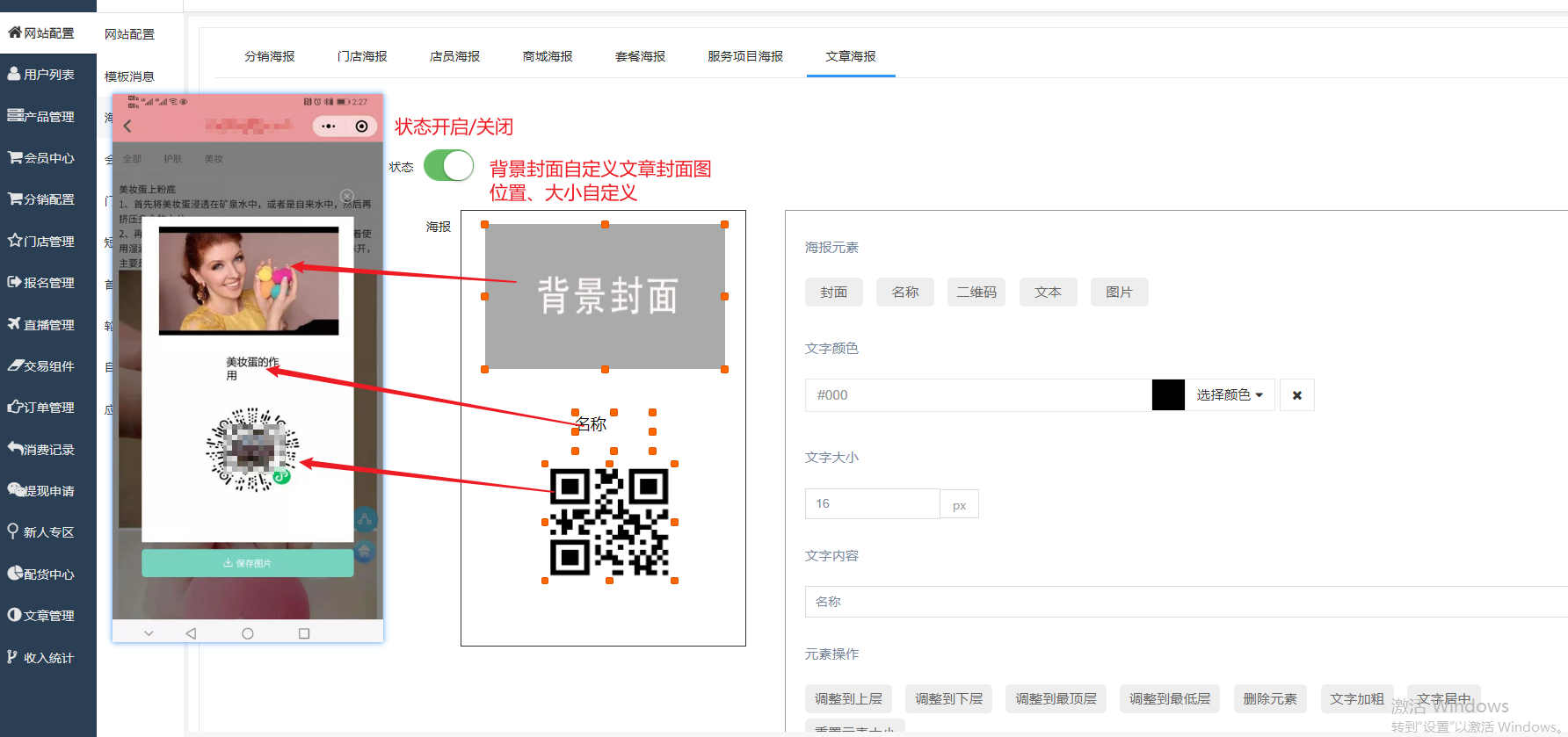Image resolution: width=1568 pixels, height=737 pixels.
Task: Open 网站配置 submenu item
Action: click(x=129, y=34)
